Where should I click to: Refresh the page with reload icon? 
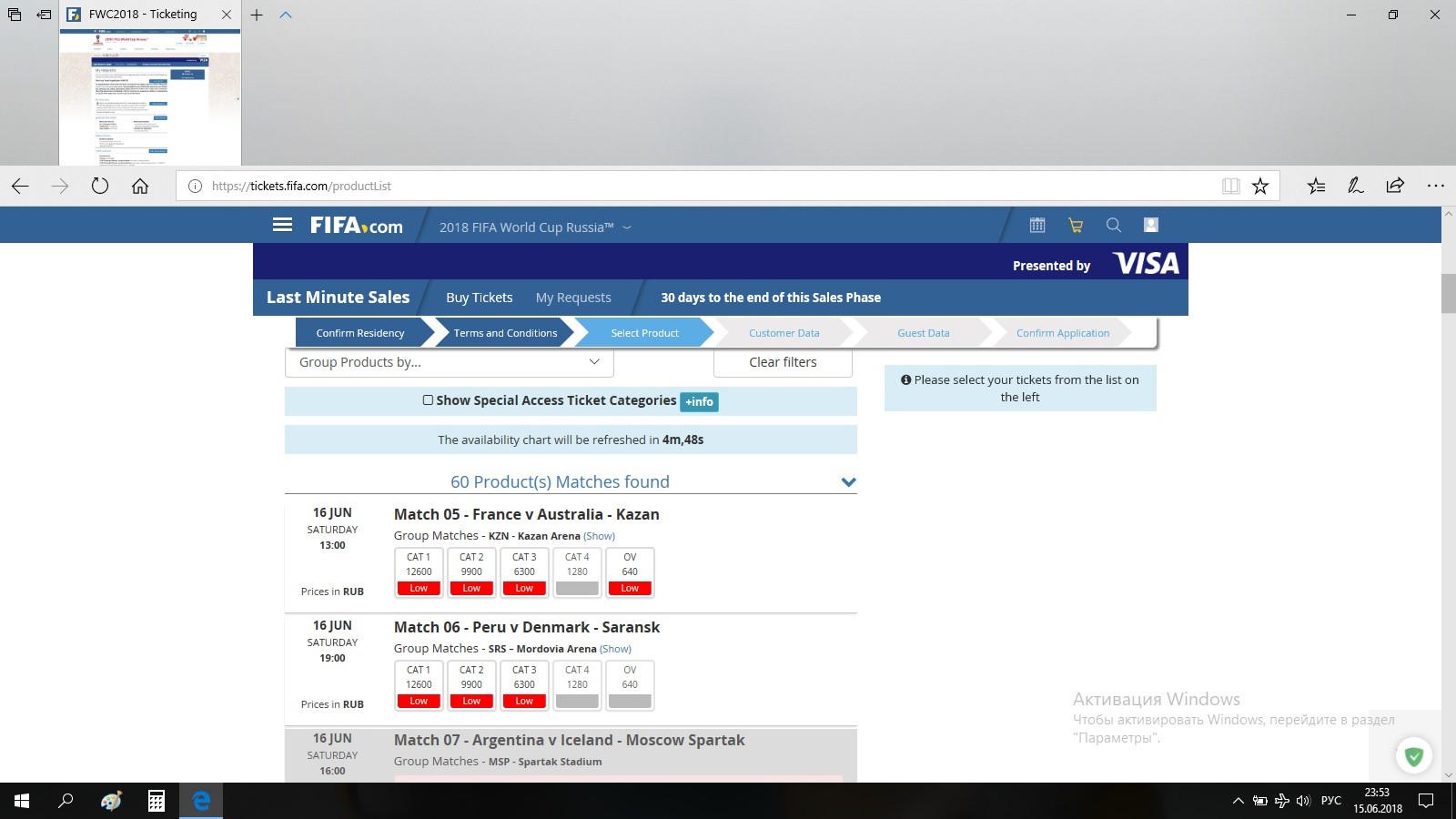(100, 186)
